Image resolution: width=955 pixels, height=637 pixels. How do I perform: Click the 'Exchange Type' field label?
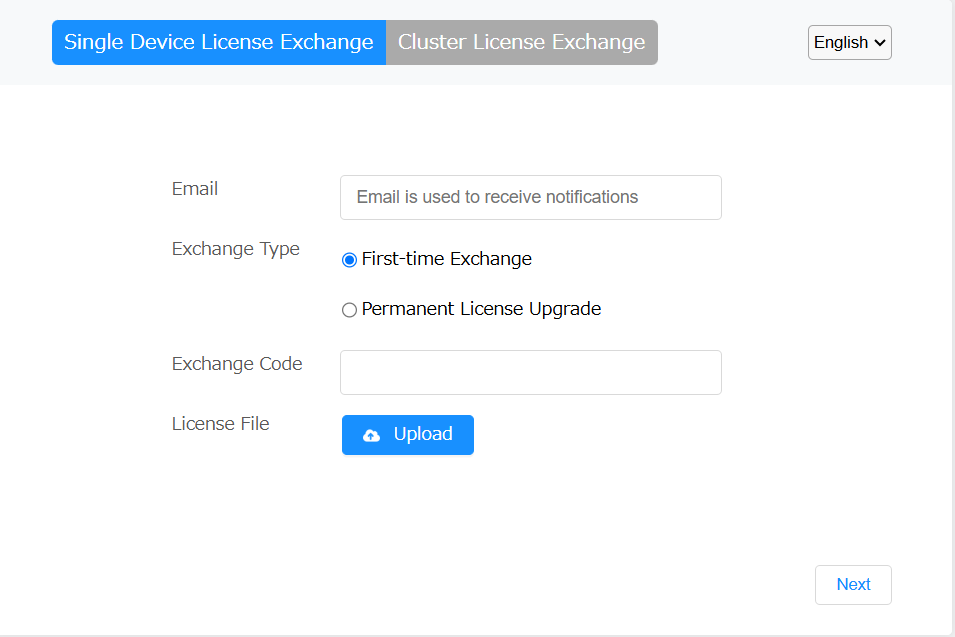pyautogui.click(x=236, y=249)
